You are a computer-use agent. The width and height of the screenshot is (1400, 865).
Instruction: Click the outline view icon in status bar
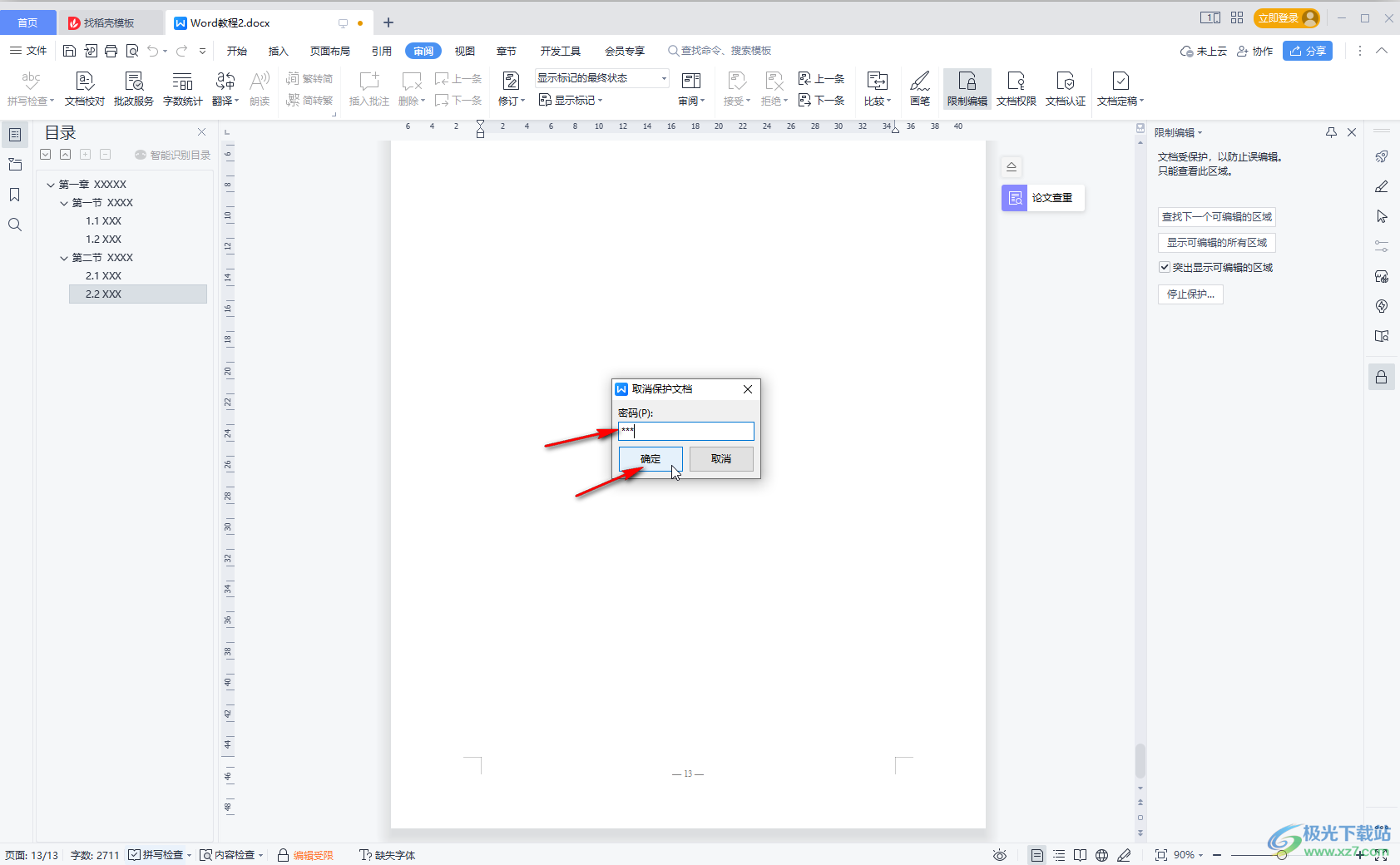pyautogui.click(x=1059, y=855)
